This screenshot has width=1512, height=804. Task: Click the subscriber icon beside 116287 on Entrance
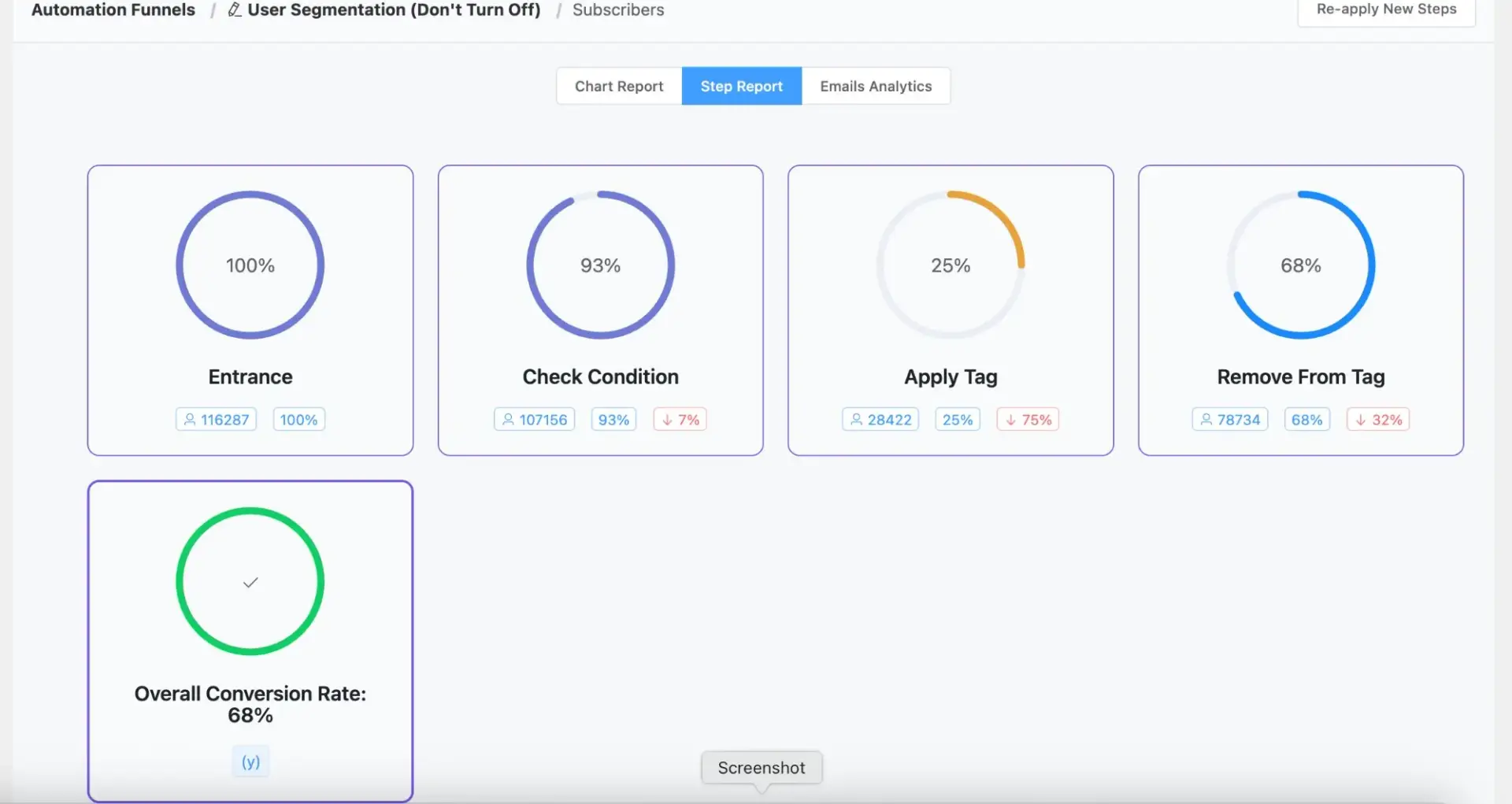click(189, 419)
